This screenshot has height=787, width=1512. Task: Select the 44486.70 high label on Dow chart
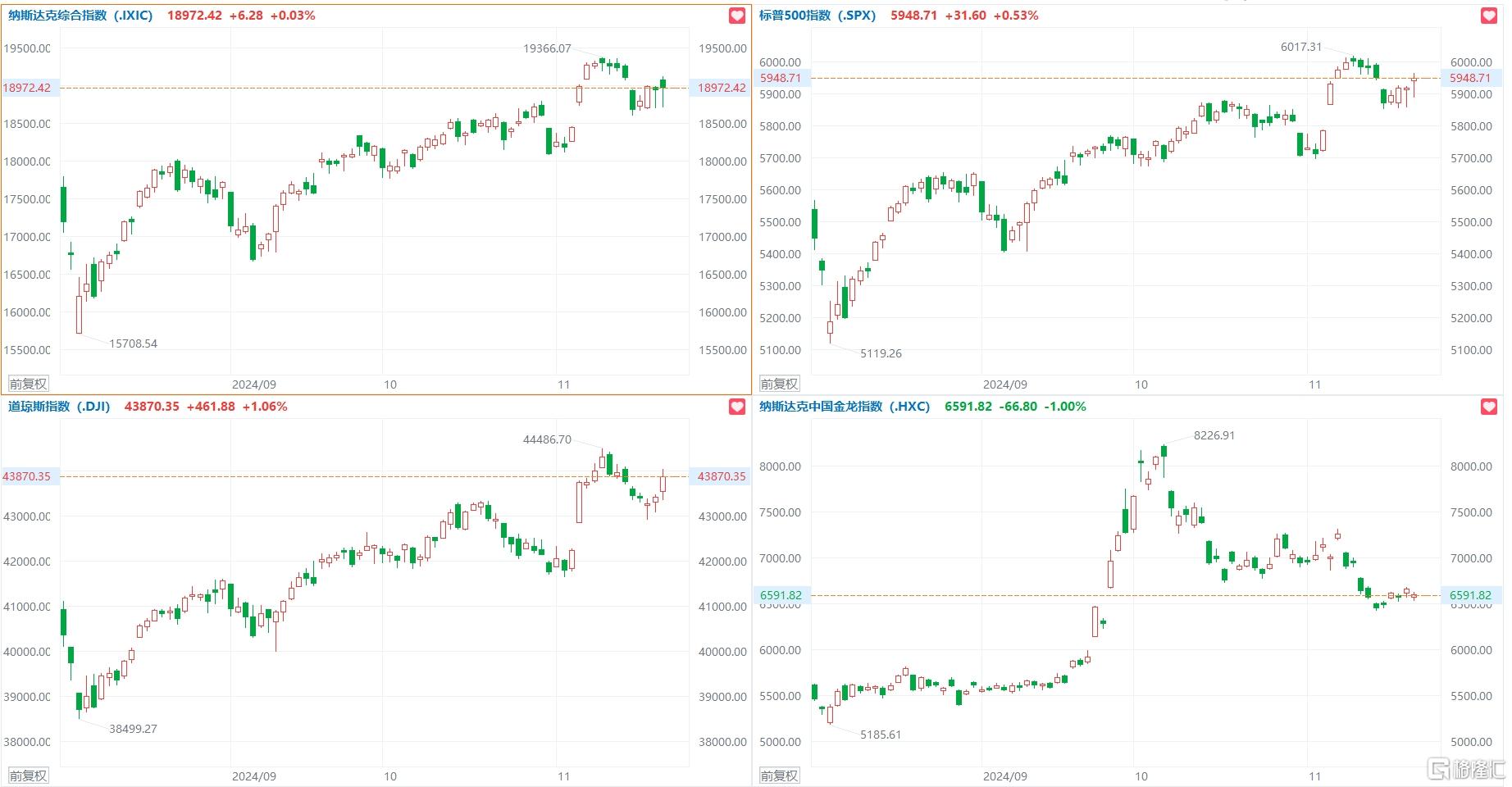(547, 439)
